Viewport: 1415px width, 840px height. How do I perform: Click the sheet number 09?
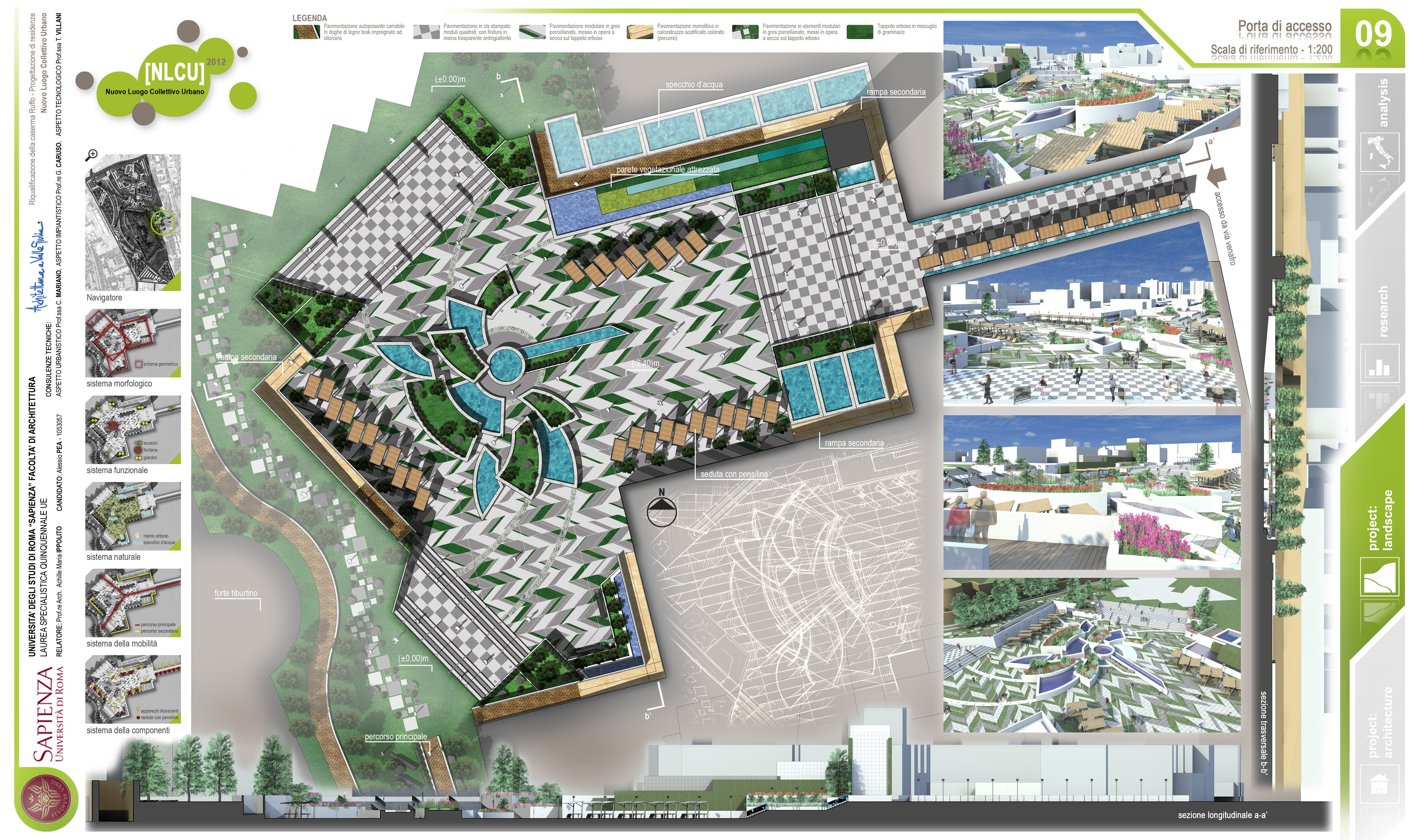(1373, 34)
